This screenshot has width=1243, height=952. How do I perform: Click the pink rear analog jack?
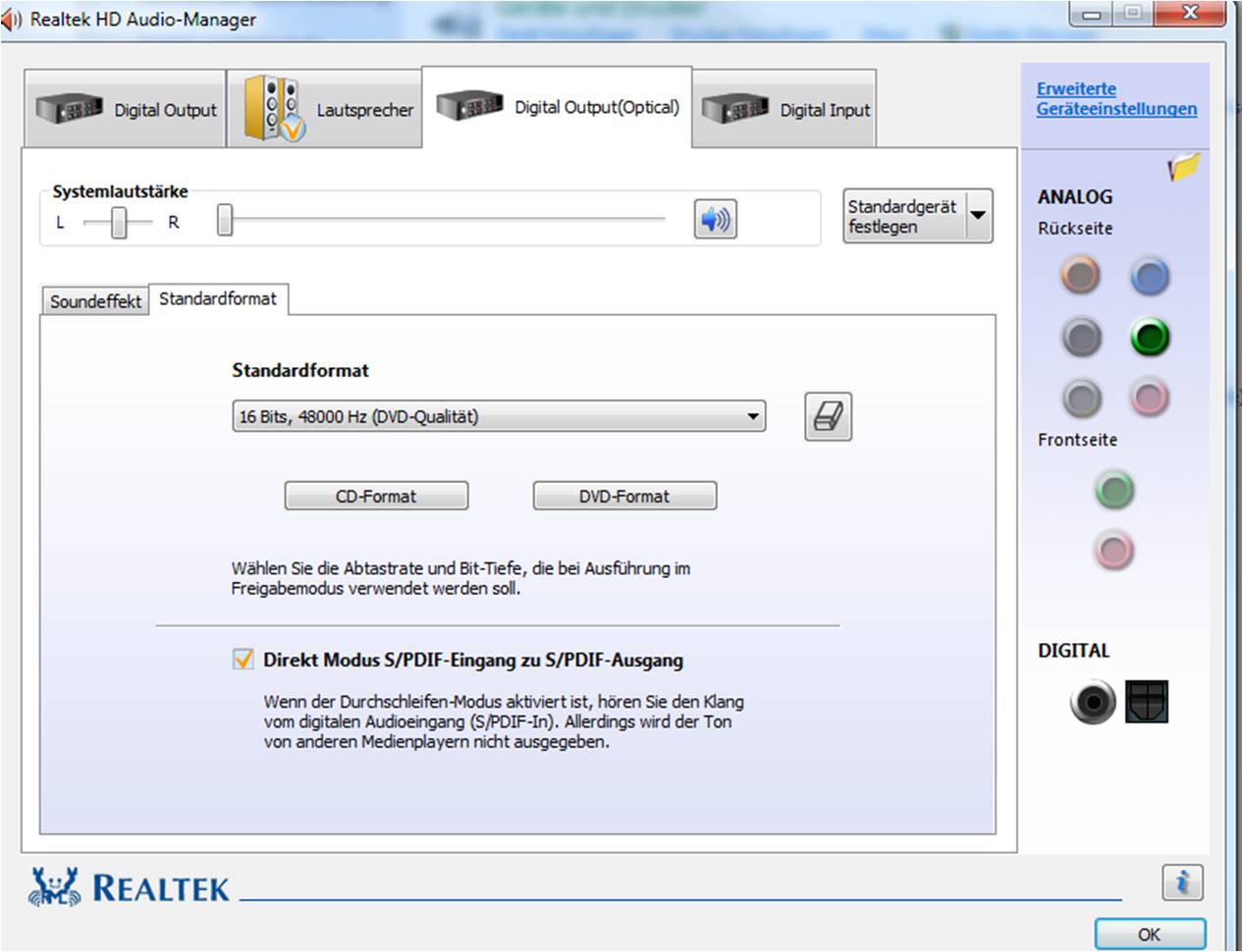tap(1149, 397)
